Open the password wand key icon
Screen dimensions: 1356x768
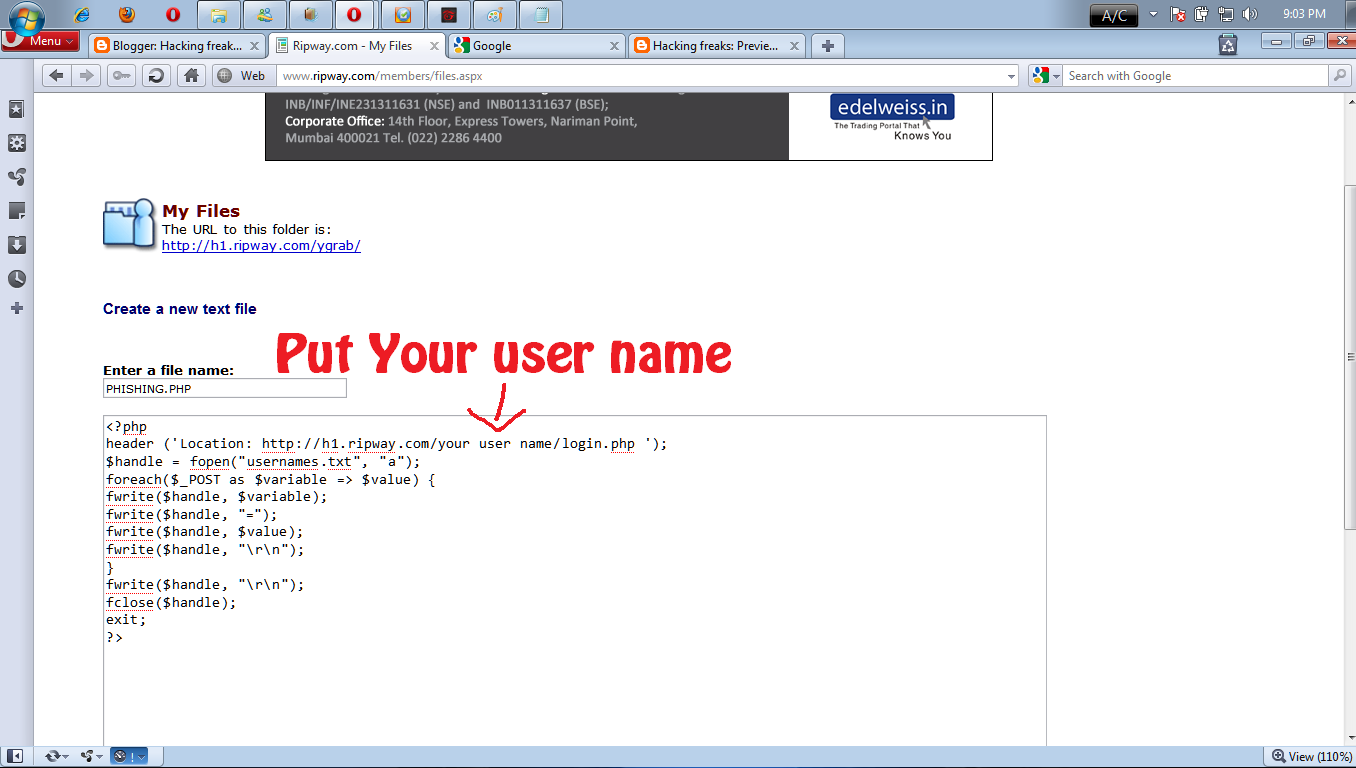(x=122, y=76)
